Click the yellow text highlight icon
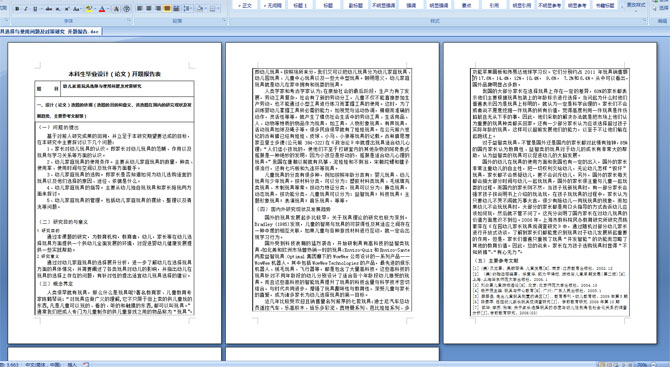670x367 pixels. coord(89,9)
